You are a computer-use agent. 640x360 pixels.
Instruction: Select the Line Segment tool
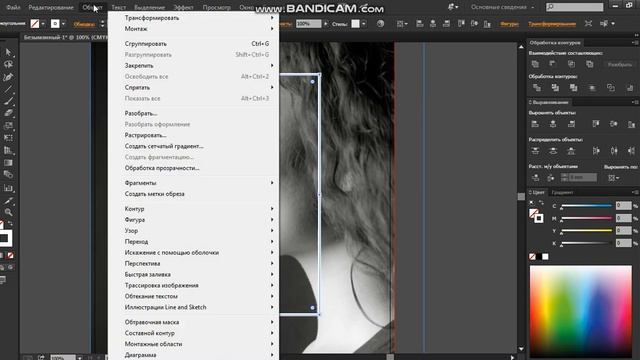click(x=8, y=89)
